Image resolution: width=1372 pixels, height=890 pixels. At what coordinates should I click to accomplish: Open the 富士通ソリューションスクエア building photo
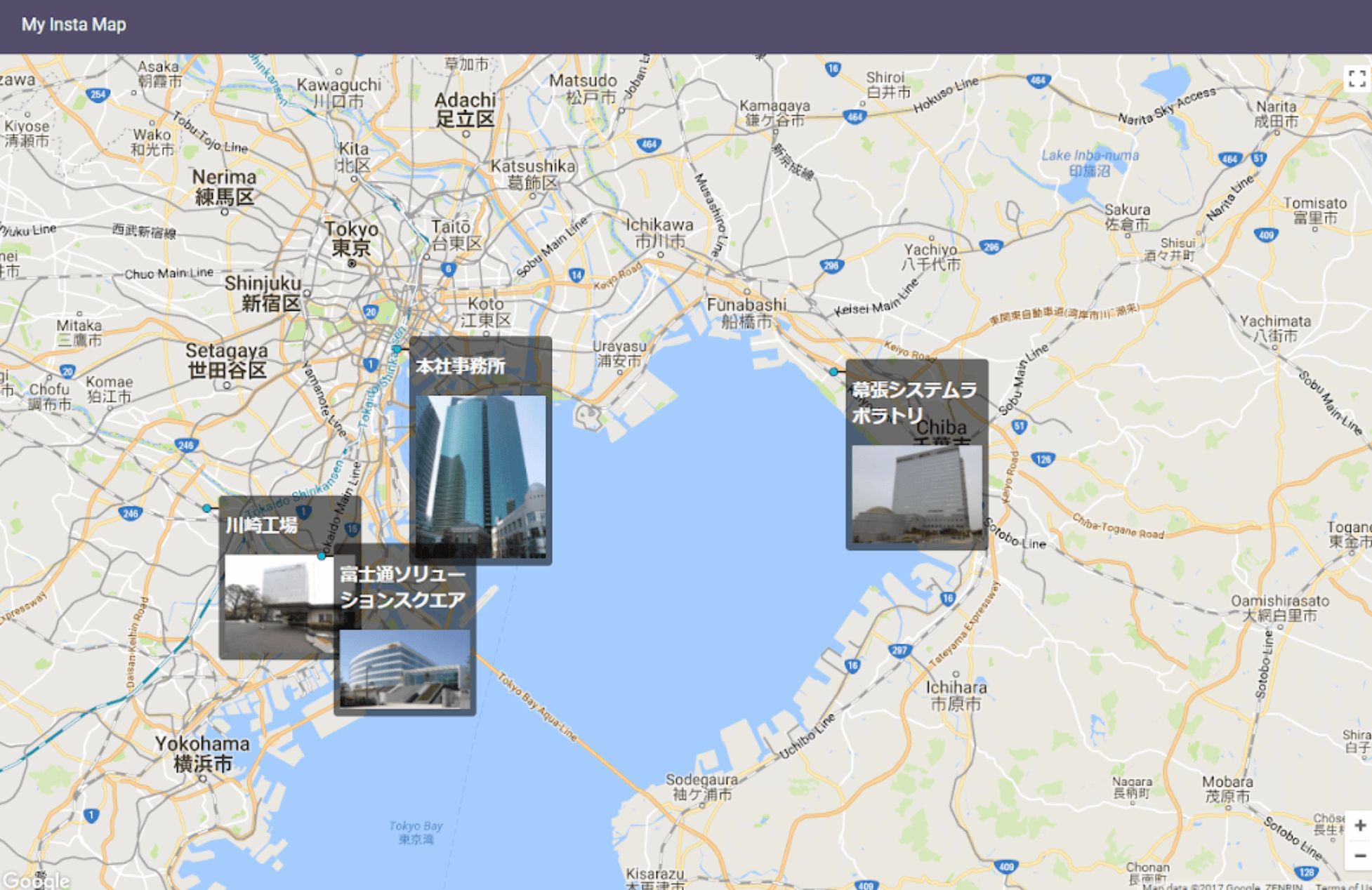[405, 669]
